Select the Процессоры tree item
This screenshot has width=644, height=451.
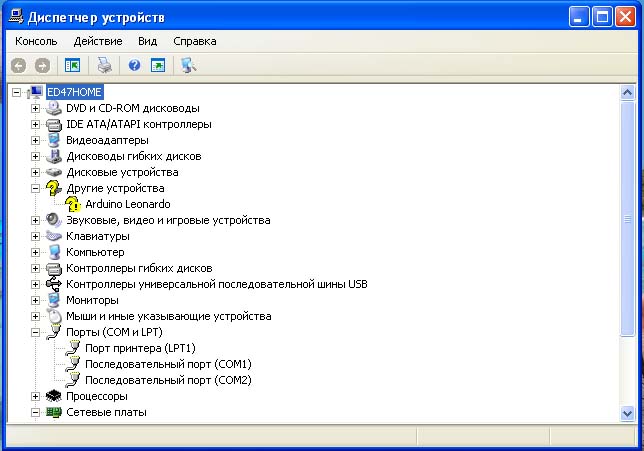click(x=96, y=396)
